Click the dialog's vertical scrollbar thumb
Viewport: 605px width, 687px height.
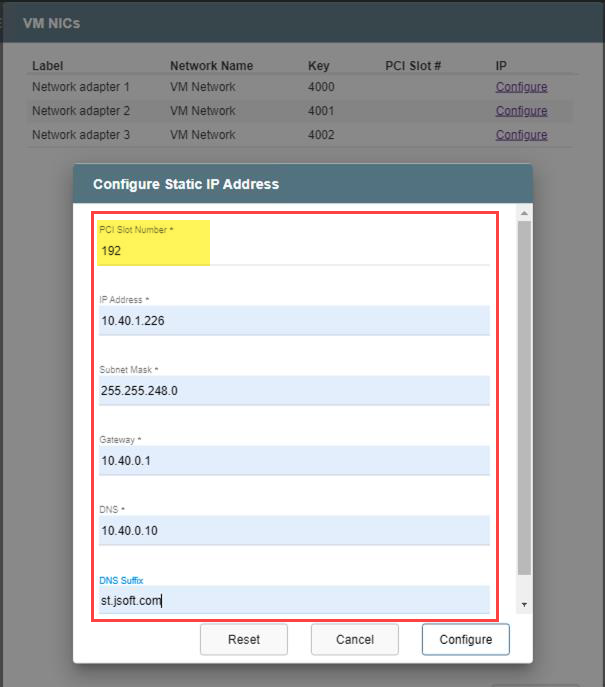click(524, 400)
